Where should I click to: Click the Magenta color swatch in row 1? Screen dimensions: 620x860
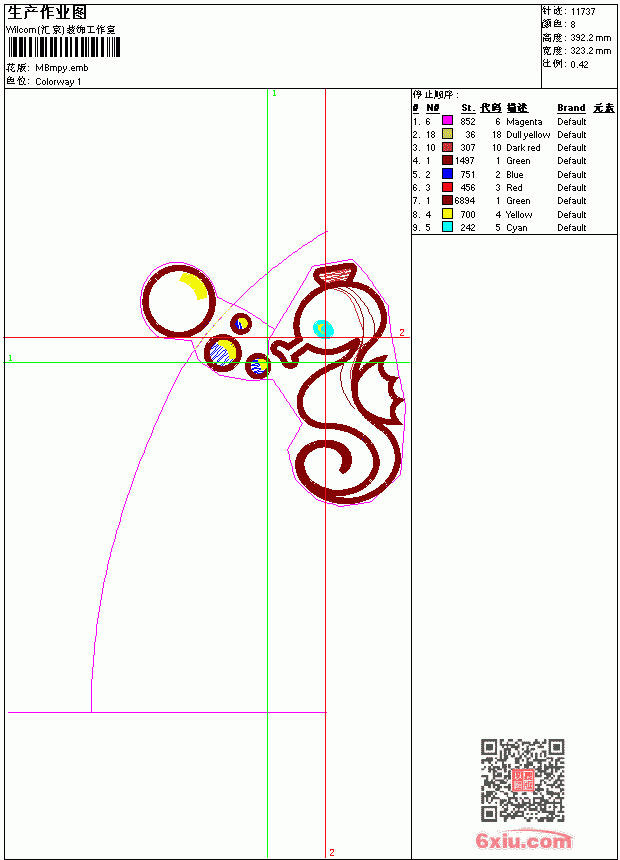pos(447,121)
